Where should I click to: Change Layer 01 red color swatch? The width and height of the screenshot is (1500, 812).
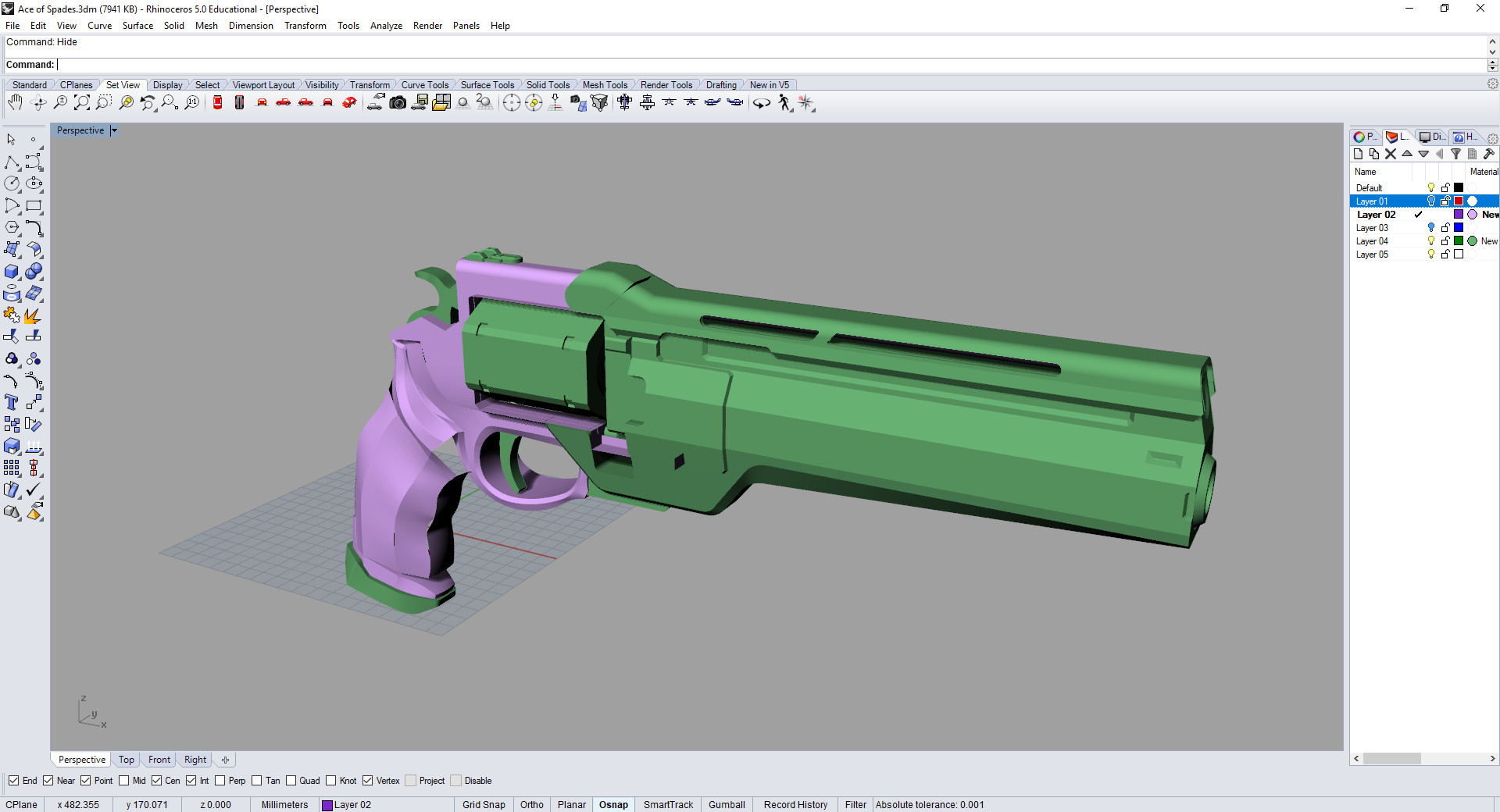(1459, 201)
